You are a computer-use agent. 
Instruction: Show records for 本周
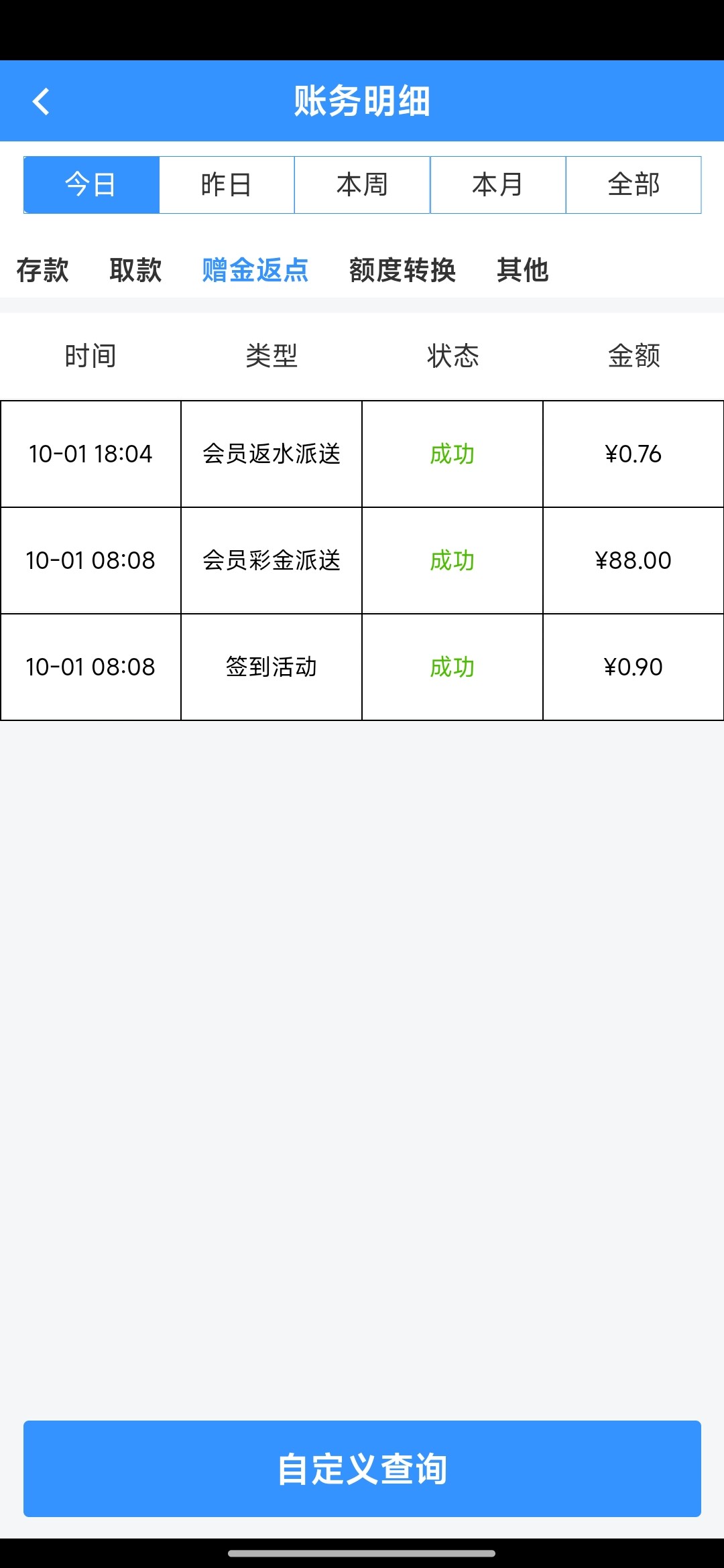click(x=362, y=185)
